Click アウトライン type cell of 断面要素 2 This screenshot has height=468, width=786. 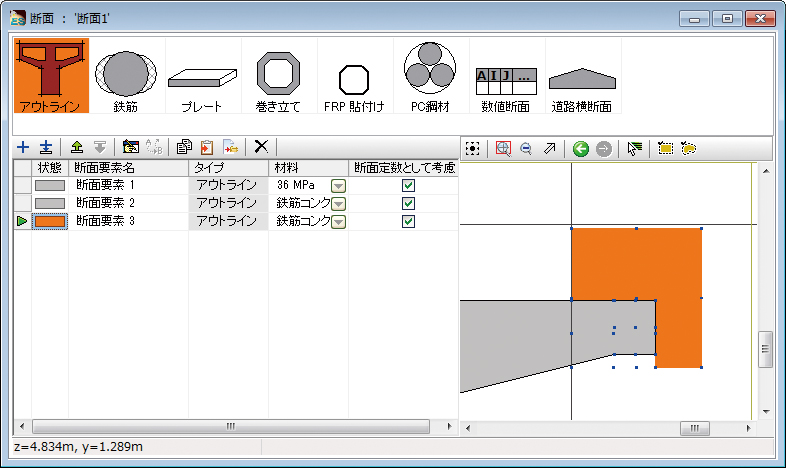click(229, 203)
